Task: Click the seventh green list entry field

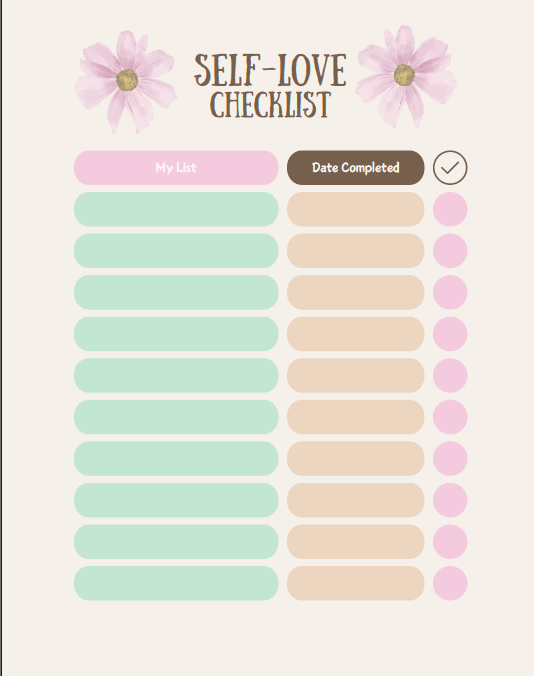Action: [176, 458]
